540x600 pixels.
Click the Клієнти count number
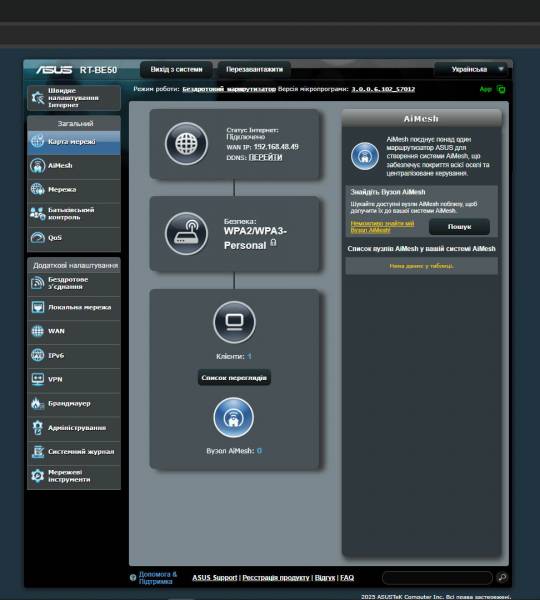[249, 356]
